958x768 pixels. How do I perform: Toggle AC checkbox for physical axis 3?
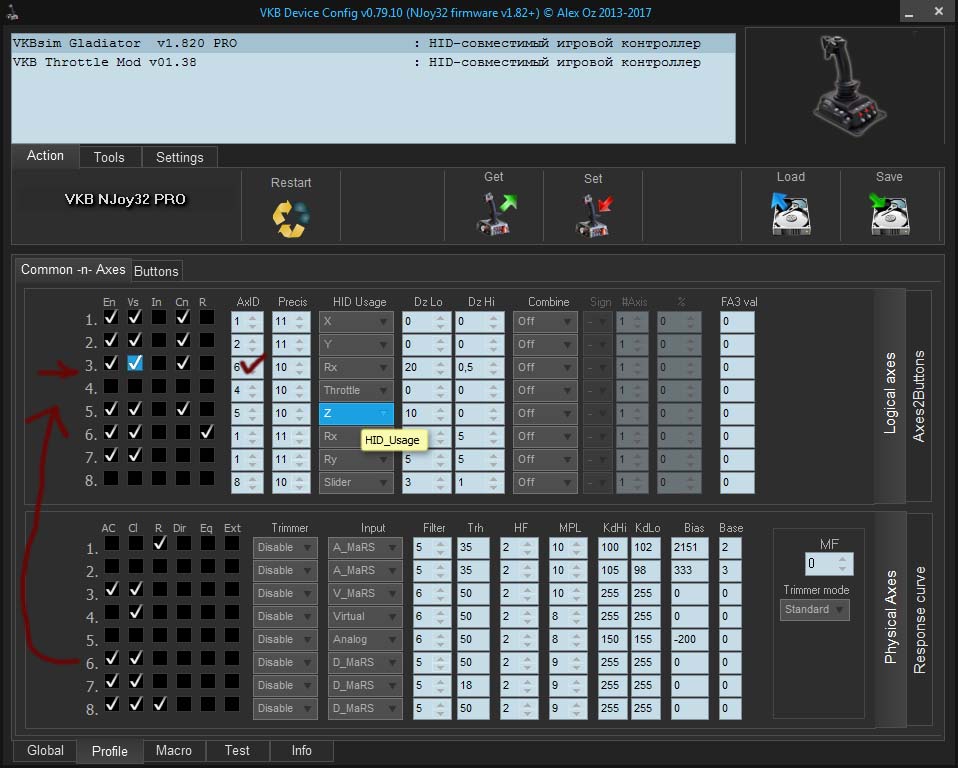pyautogui.click(x=112, y=588)
